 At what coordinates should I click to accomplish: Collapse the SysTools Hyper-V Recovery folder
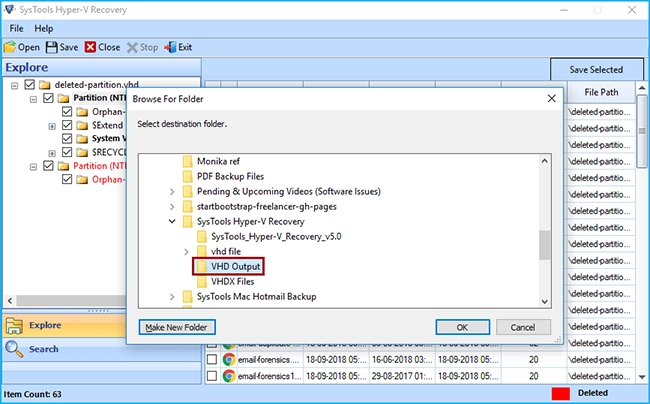172,221
